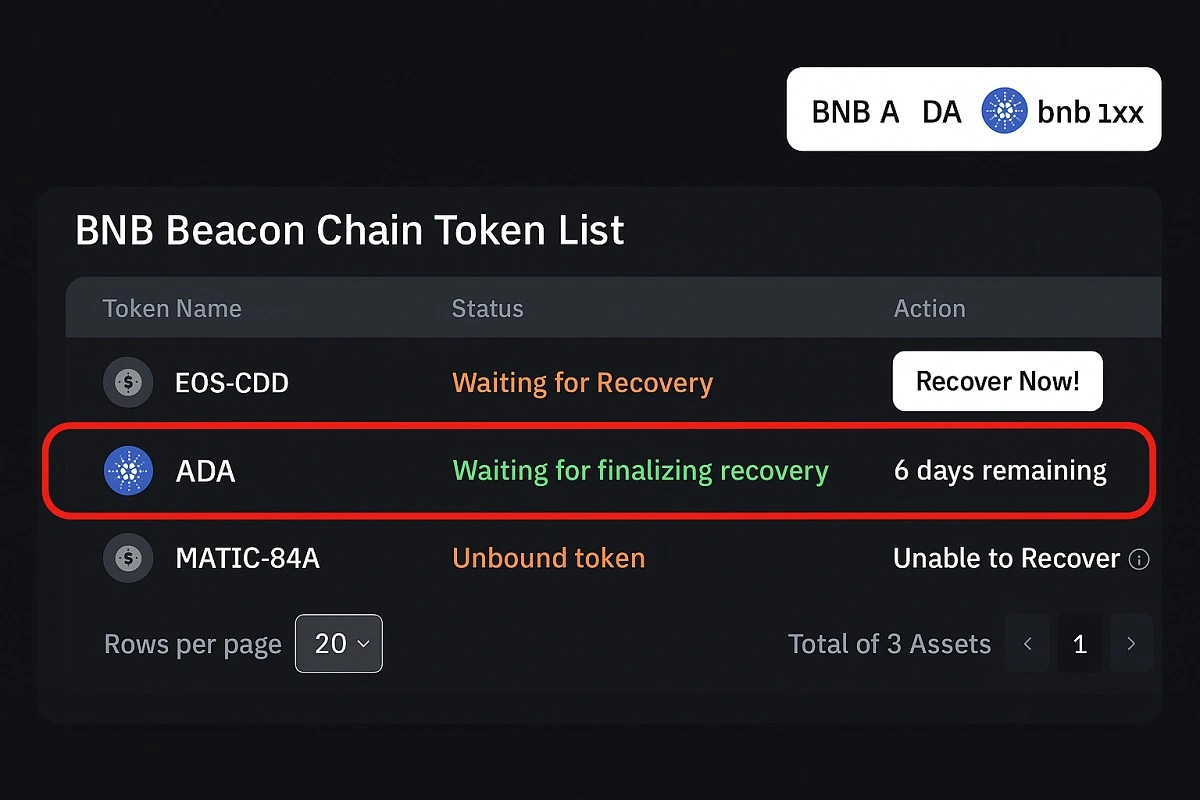
Task: Select page number 1
Action: 1079,644
